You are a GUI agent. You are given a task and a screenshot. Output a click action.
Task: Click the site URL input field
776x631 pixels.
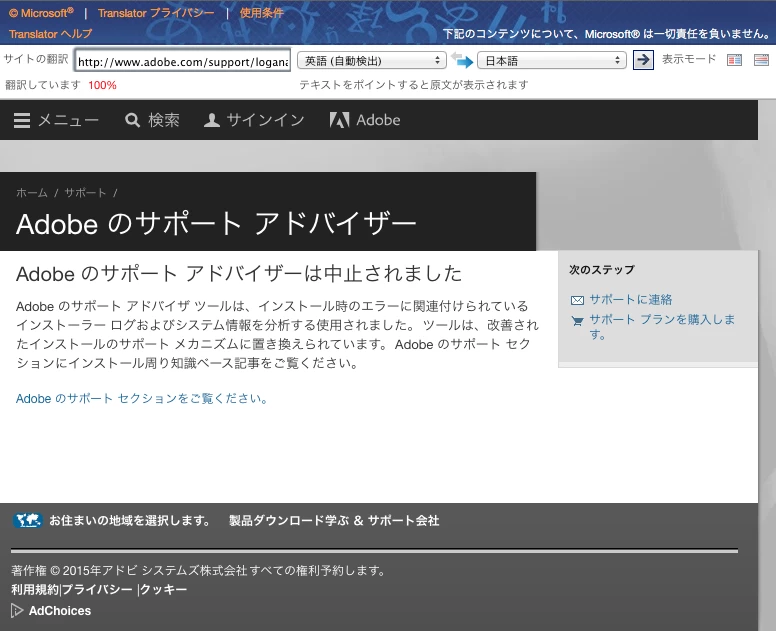pos(183,61)
